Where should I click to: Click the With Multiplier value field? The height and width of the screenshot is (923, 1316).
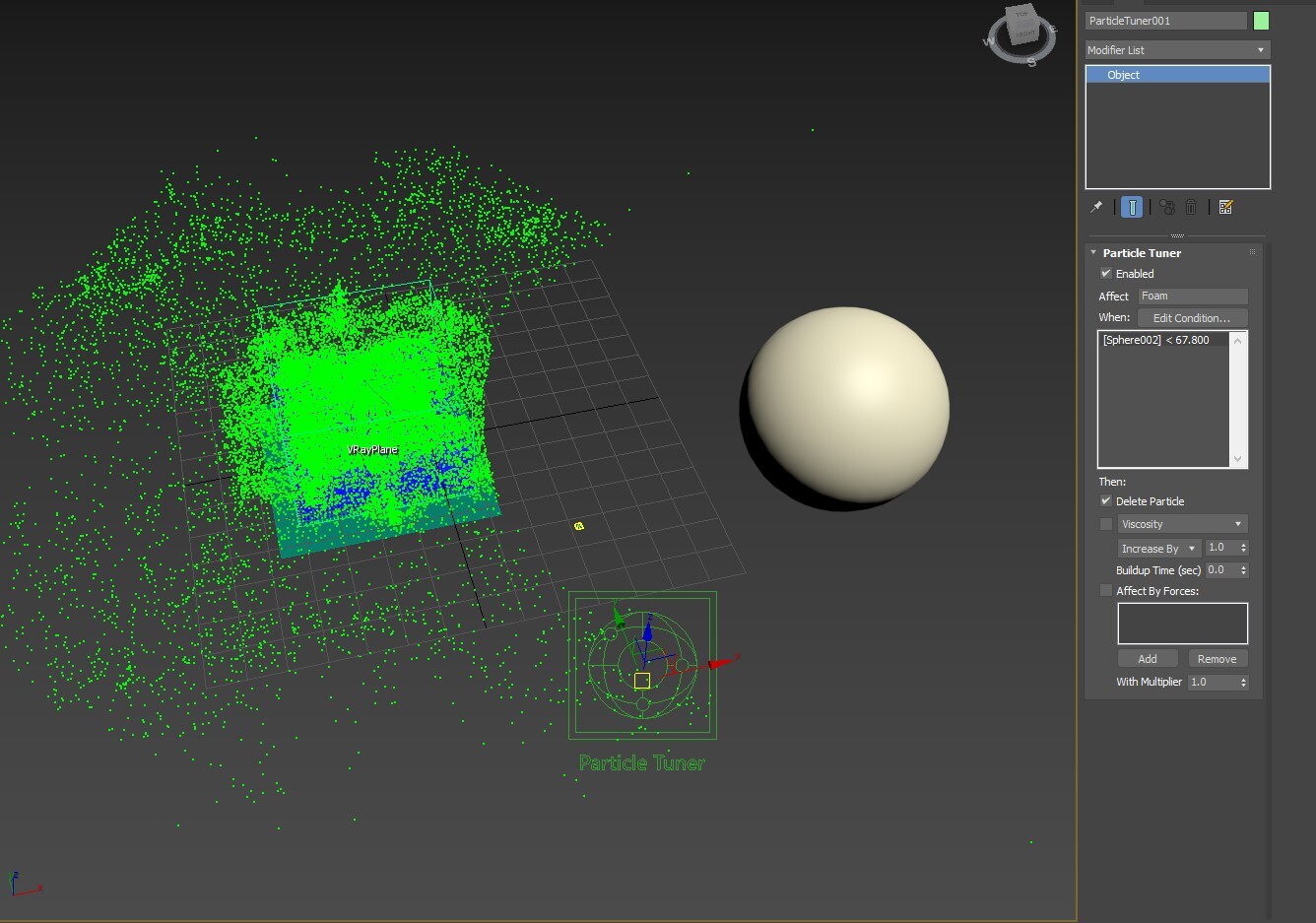pyautogui.click(x=1214, y=683)
